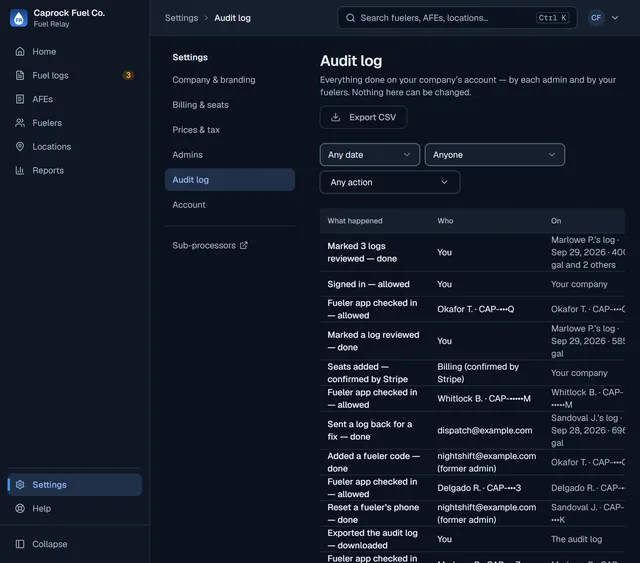Click 'The audit log' cell in On column
This screenshot has height=563, width=640.
576,539
